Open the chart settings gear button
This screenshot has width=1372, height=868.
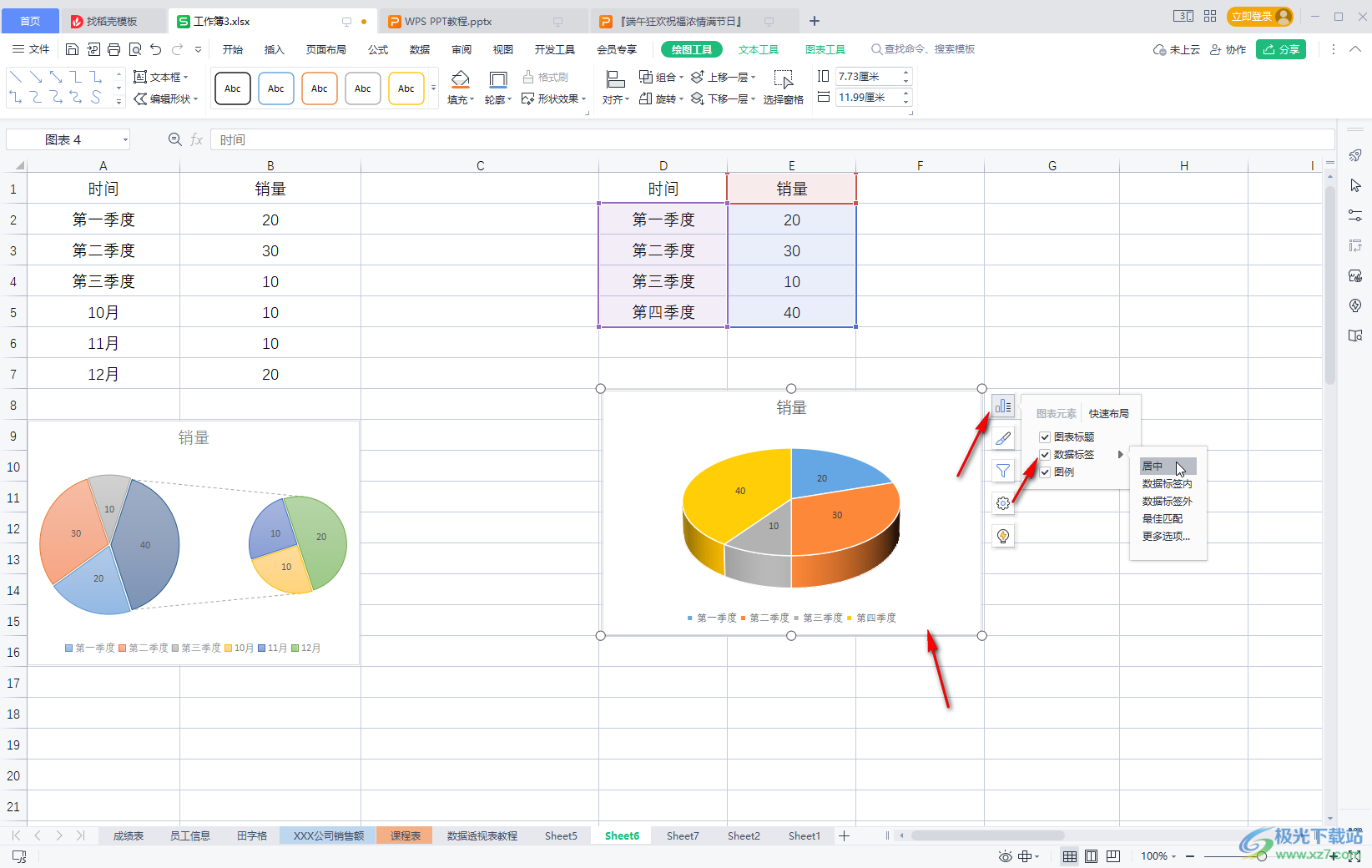pos(1003,503)
